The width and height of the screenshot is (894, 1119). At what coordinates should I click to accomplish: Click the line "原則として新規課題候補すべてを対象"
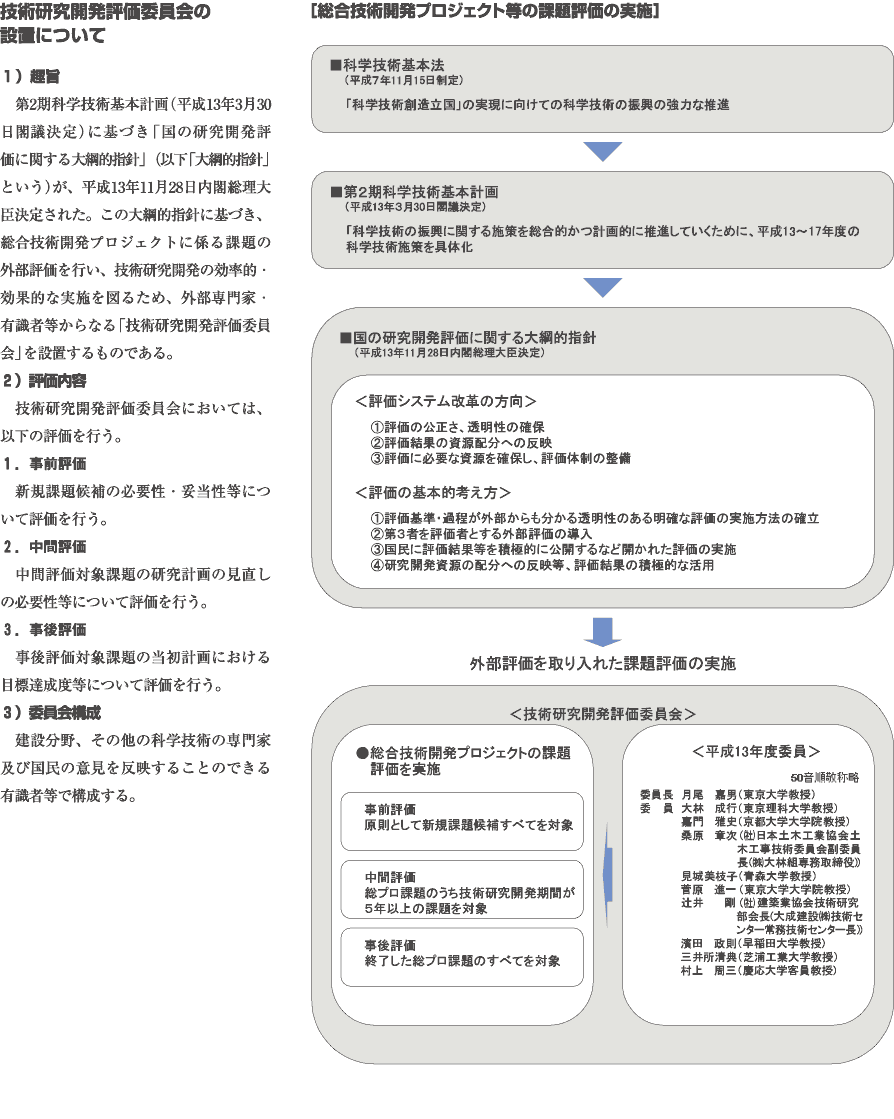pyautogui.click(x=469, y=825)
